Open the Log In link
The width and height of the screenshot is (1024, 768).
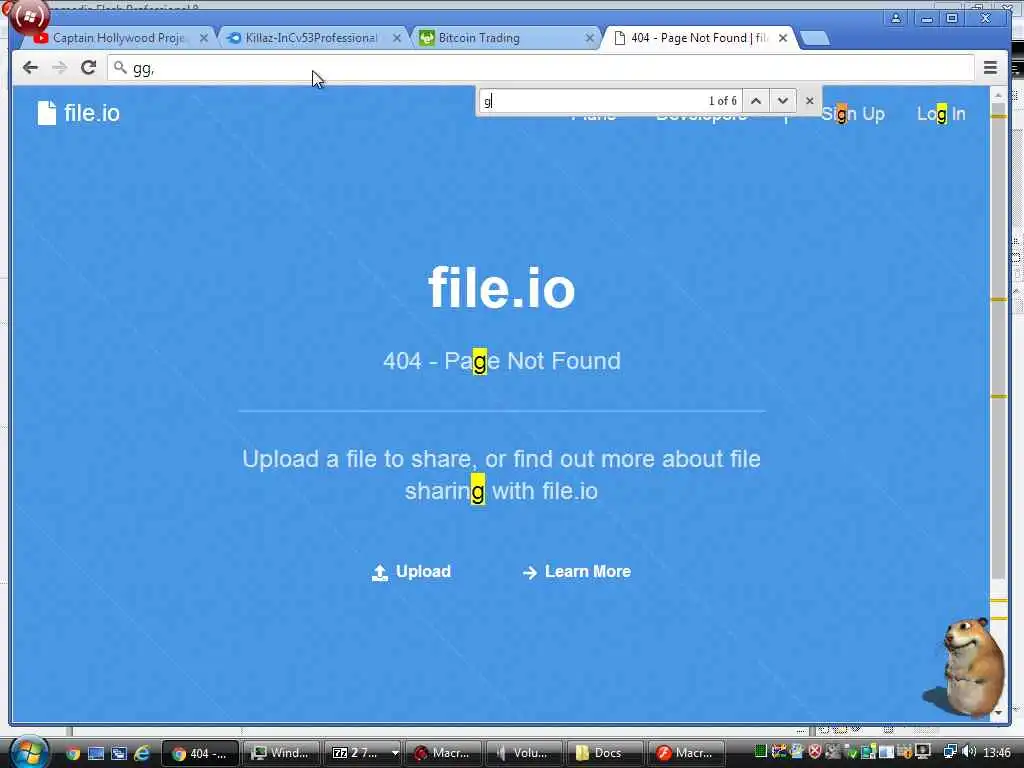pyautogui.click(x=941, y=114)
